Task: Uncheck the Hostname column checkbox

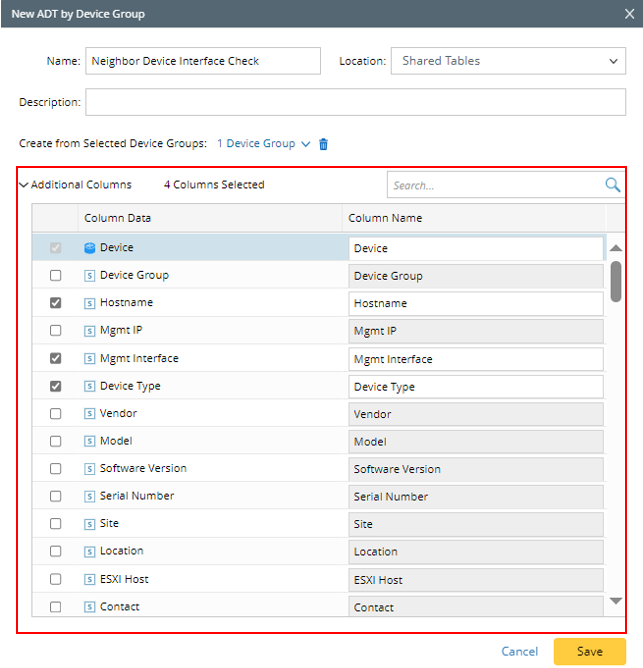Action: pyautogui.click(x=56, y=303)
